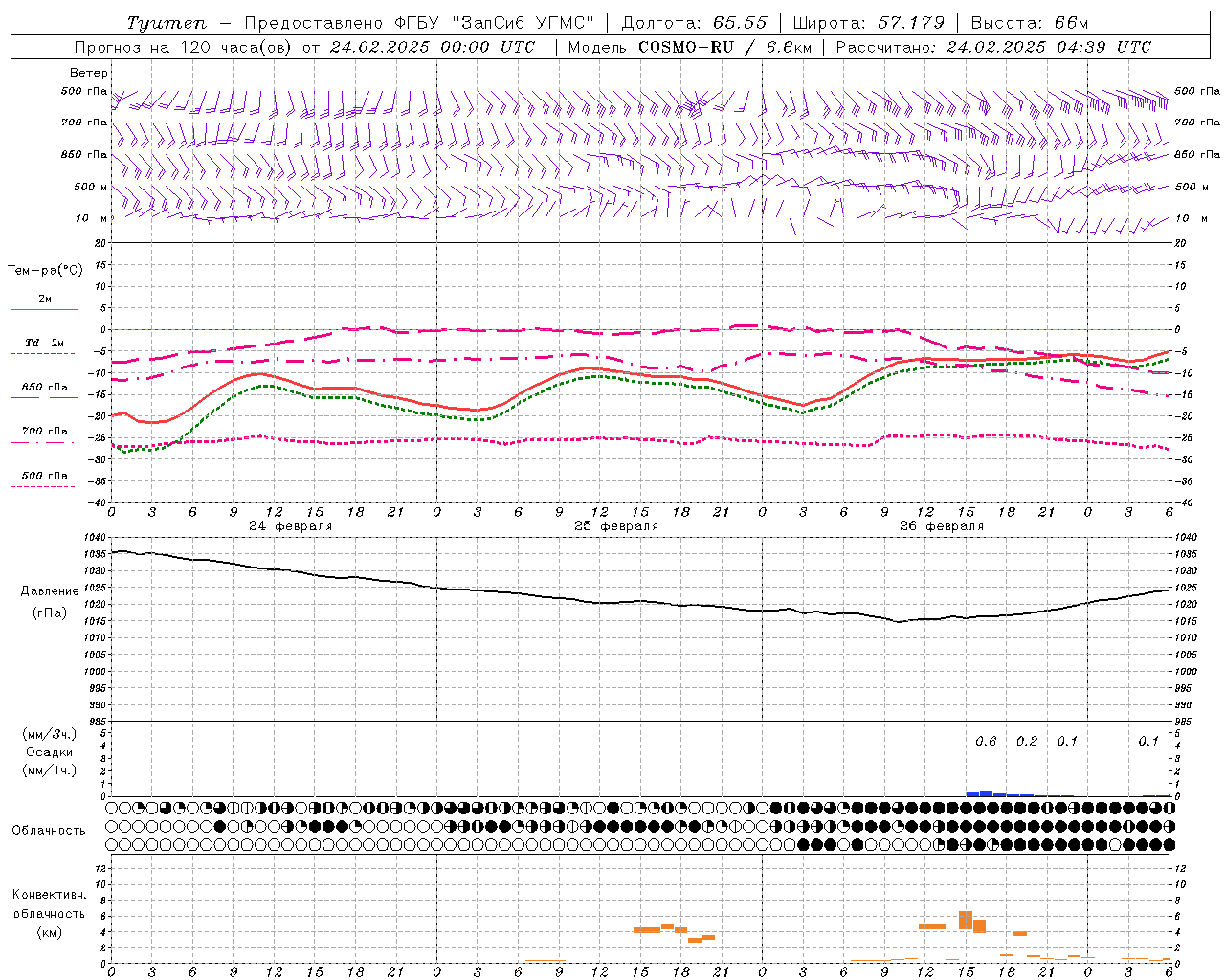Click the Ветер wind section label

coord(88,73)
